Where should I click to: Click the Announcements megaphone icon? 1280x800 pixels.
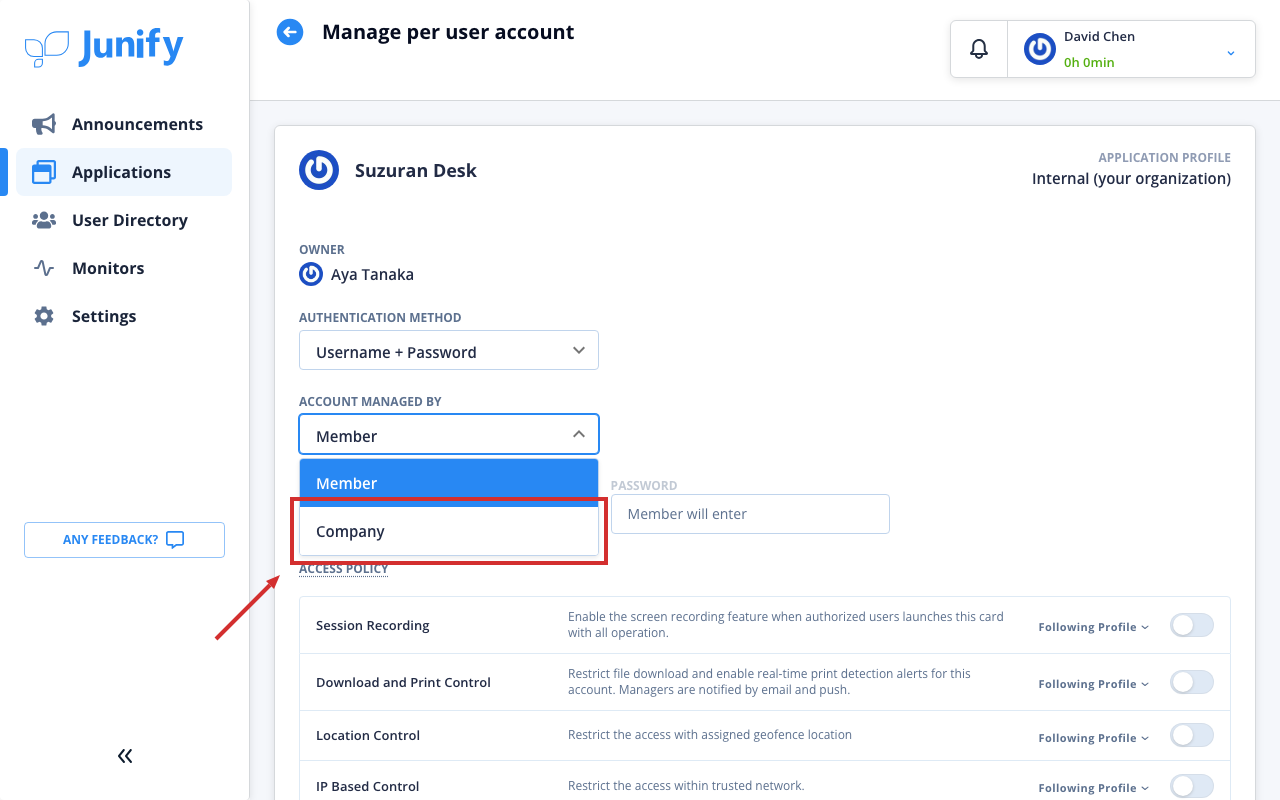point(44,124)
